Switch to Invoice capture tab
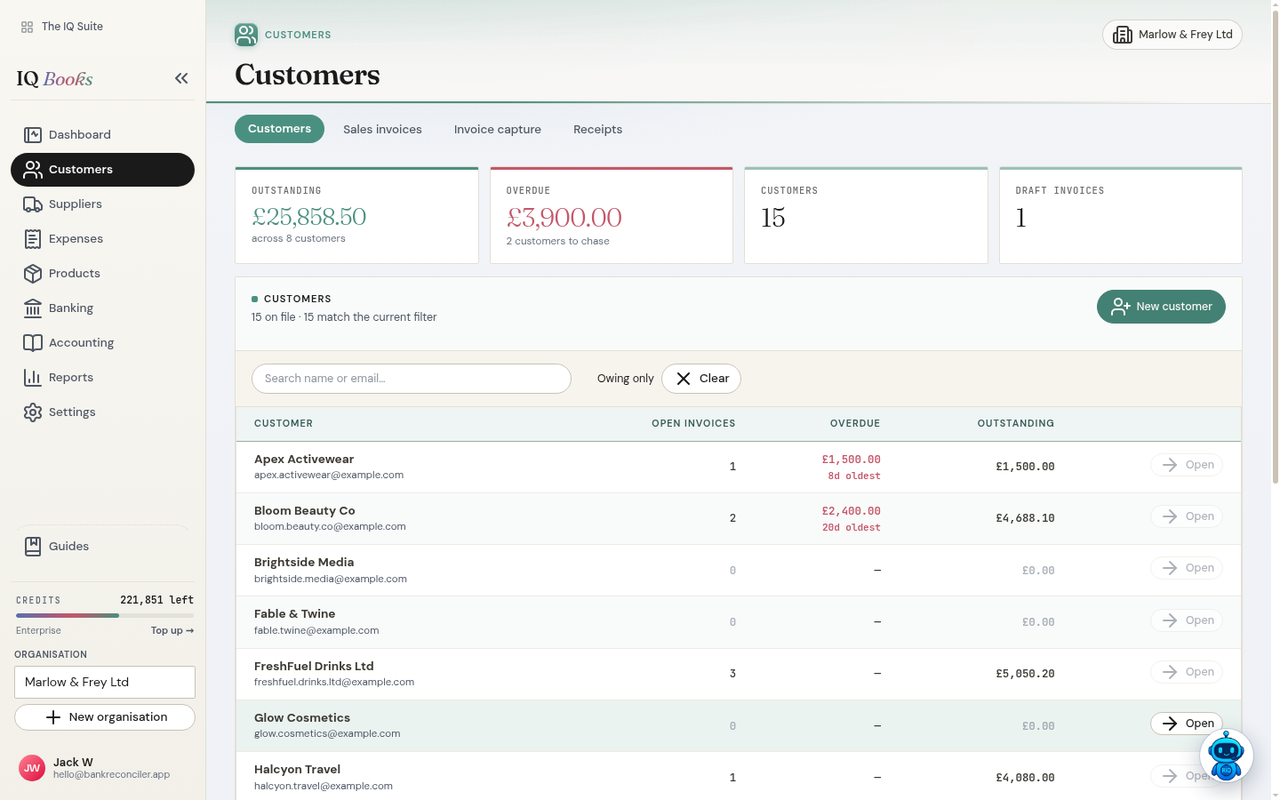Viewport: 1280px width, 800px height. coord(497,129)
